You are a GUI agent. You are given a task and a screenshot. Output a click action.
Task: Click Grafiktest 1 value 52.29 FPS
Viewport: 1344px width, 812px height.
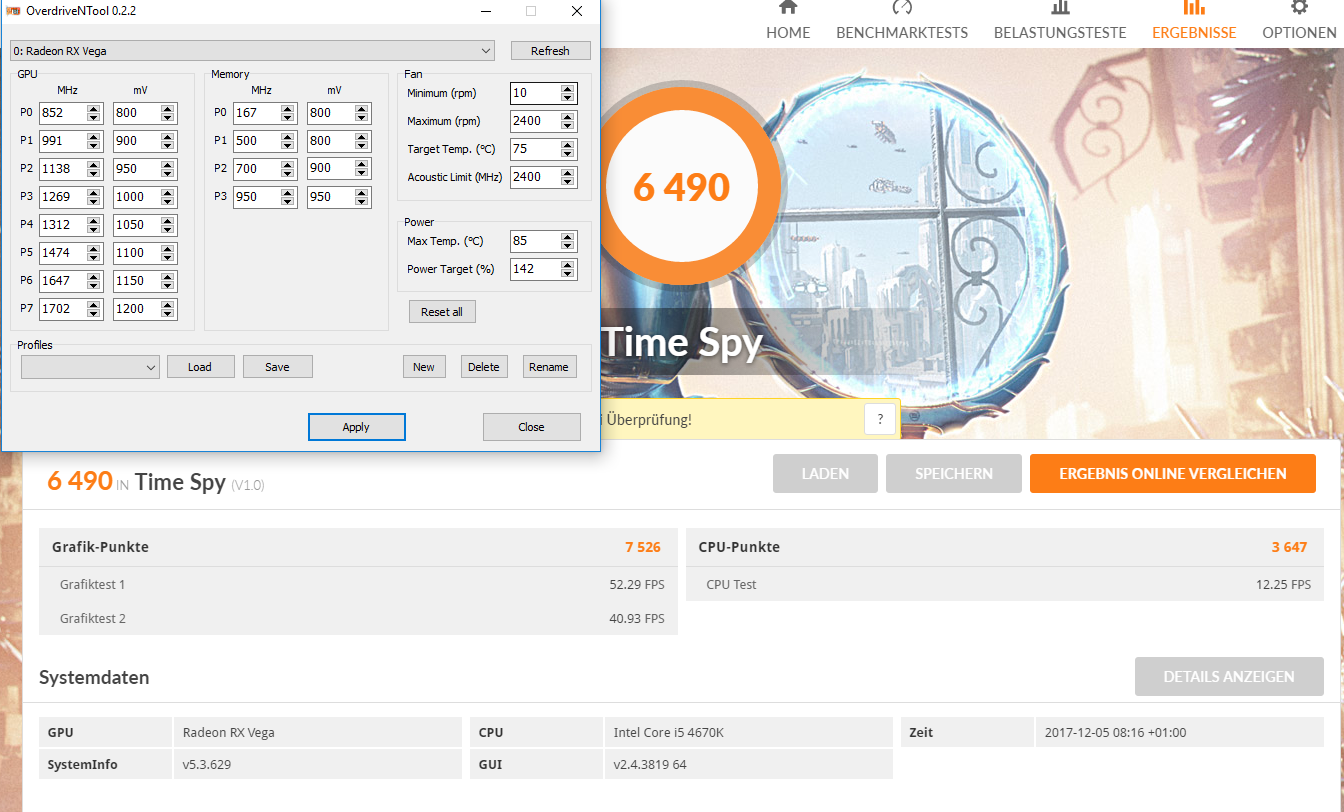(x=637, y=584)
